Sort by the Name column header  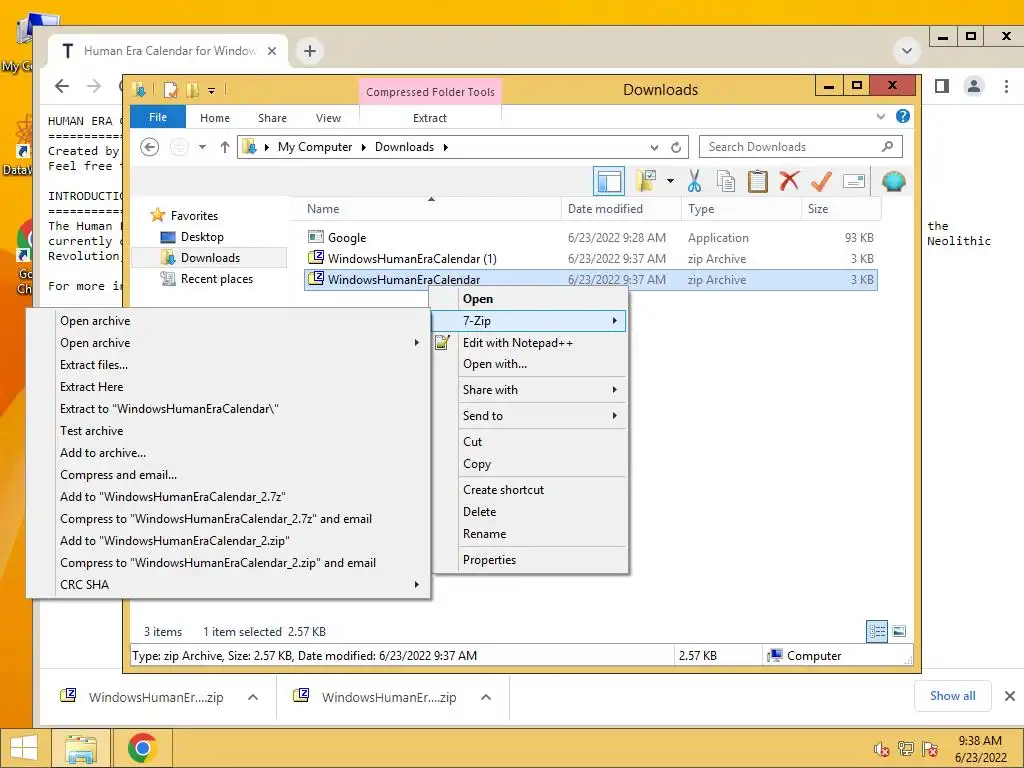pos(432,209)
